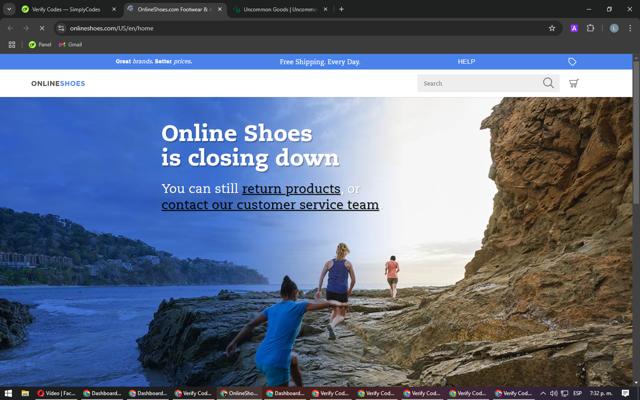This screenshot has width=640, height=400.
Task: Open the notification center
Action: [x=625, y=393]
